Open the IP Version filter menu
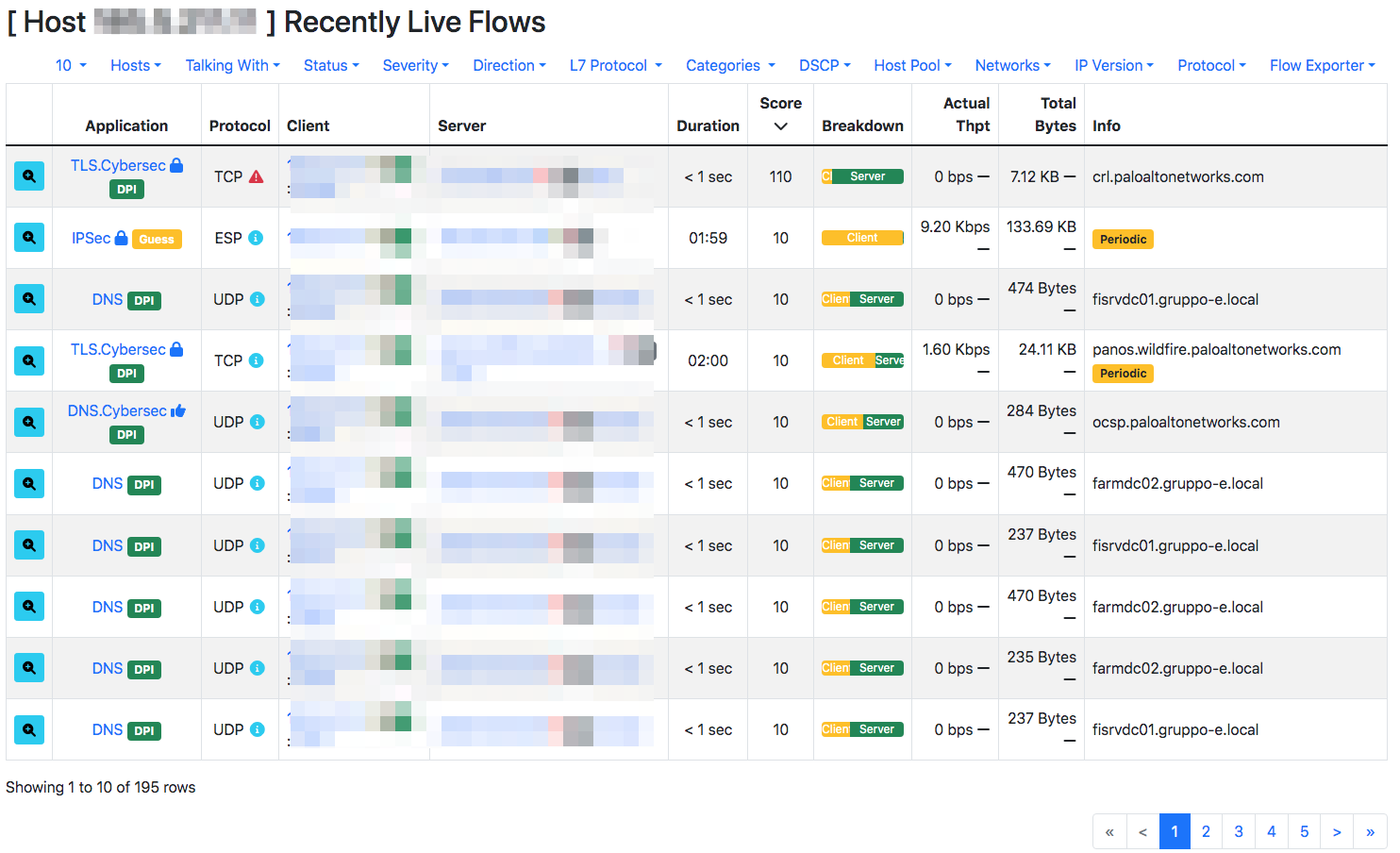 click(x=1114, y=65)
